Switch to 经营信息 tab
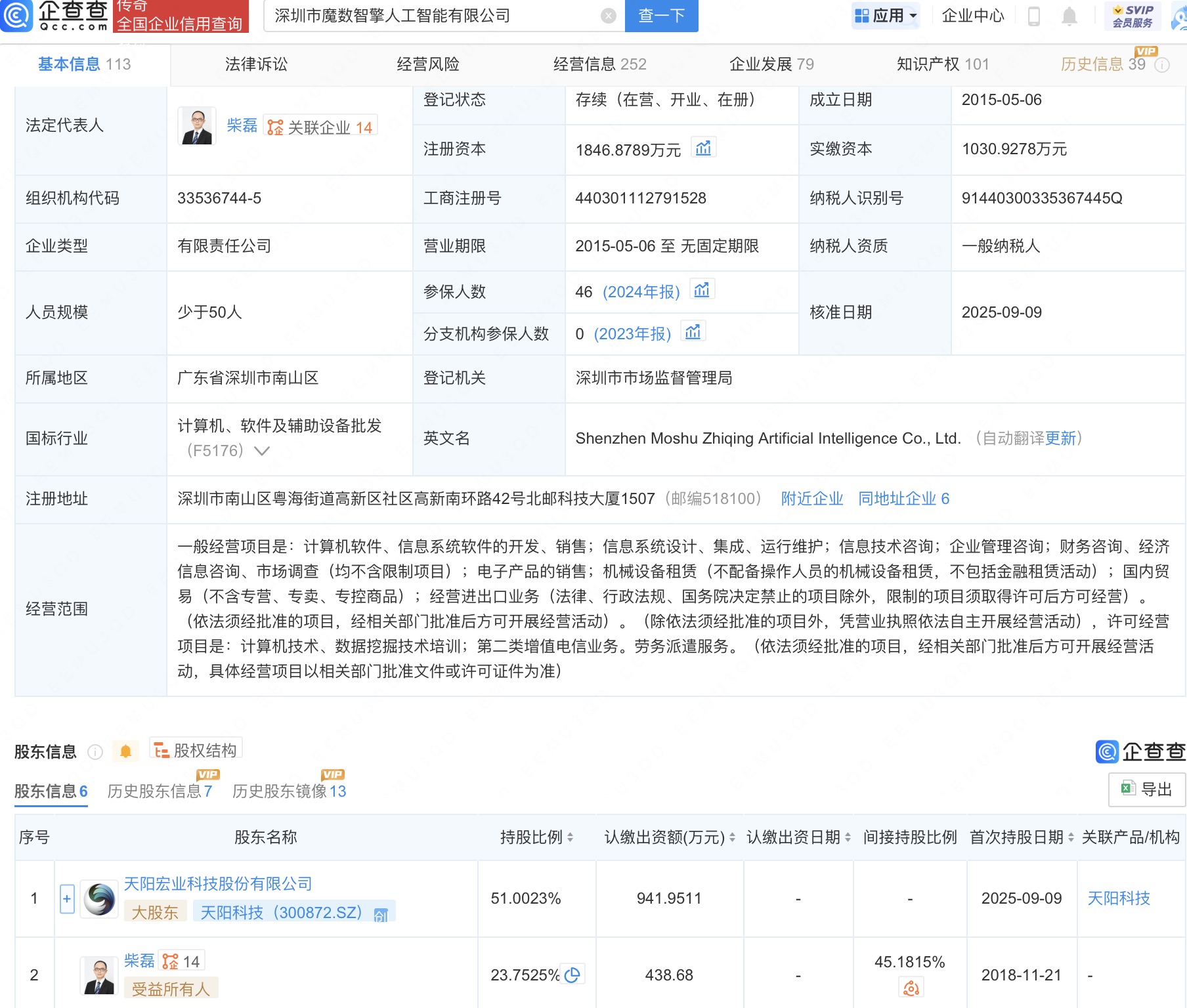1187x1008 pixels. tap(599, 64)
